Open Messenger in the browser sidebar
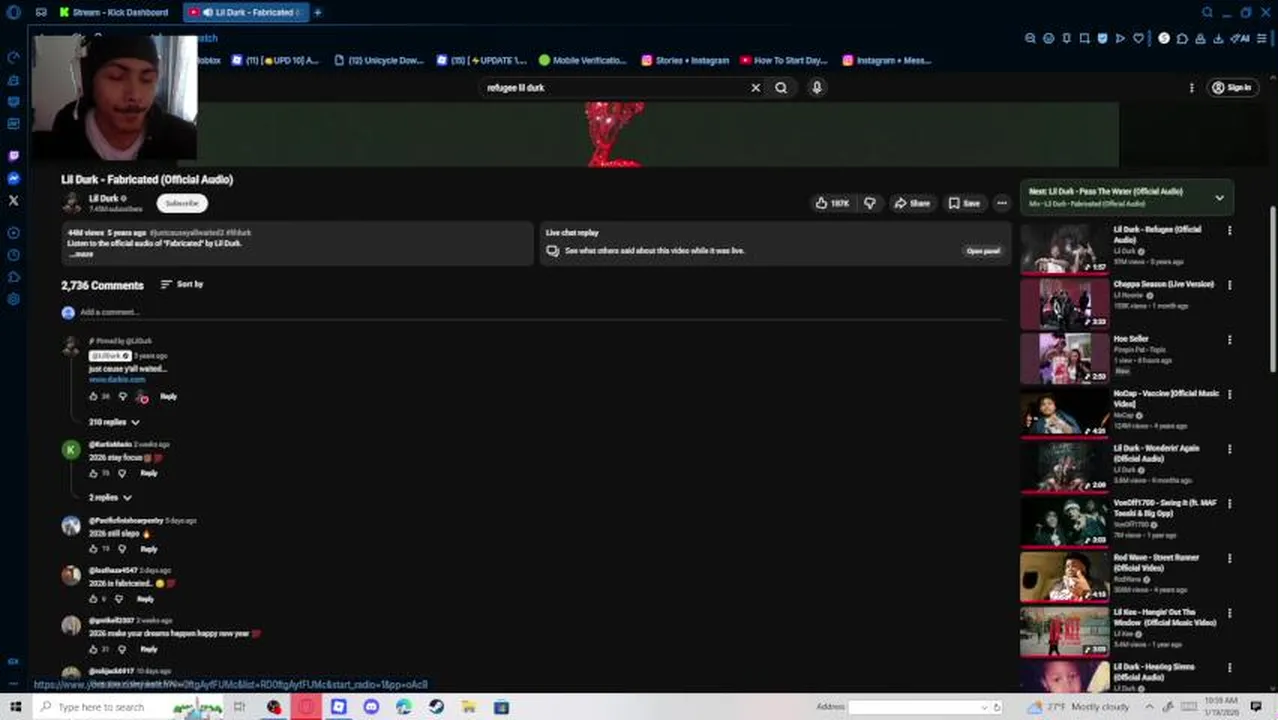Viewport: 1278px width, 720px height. click(13, 178)
